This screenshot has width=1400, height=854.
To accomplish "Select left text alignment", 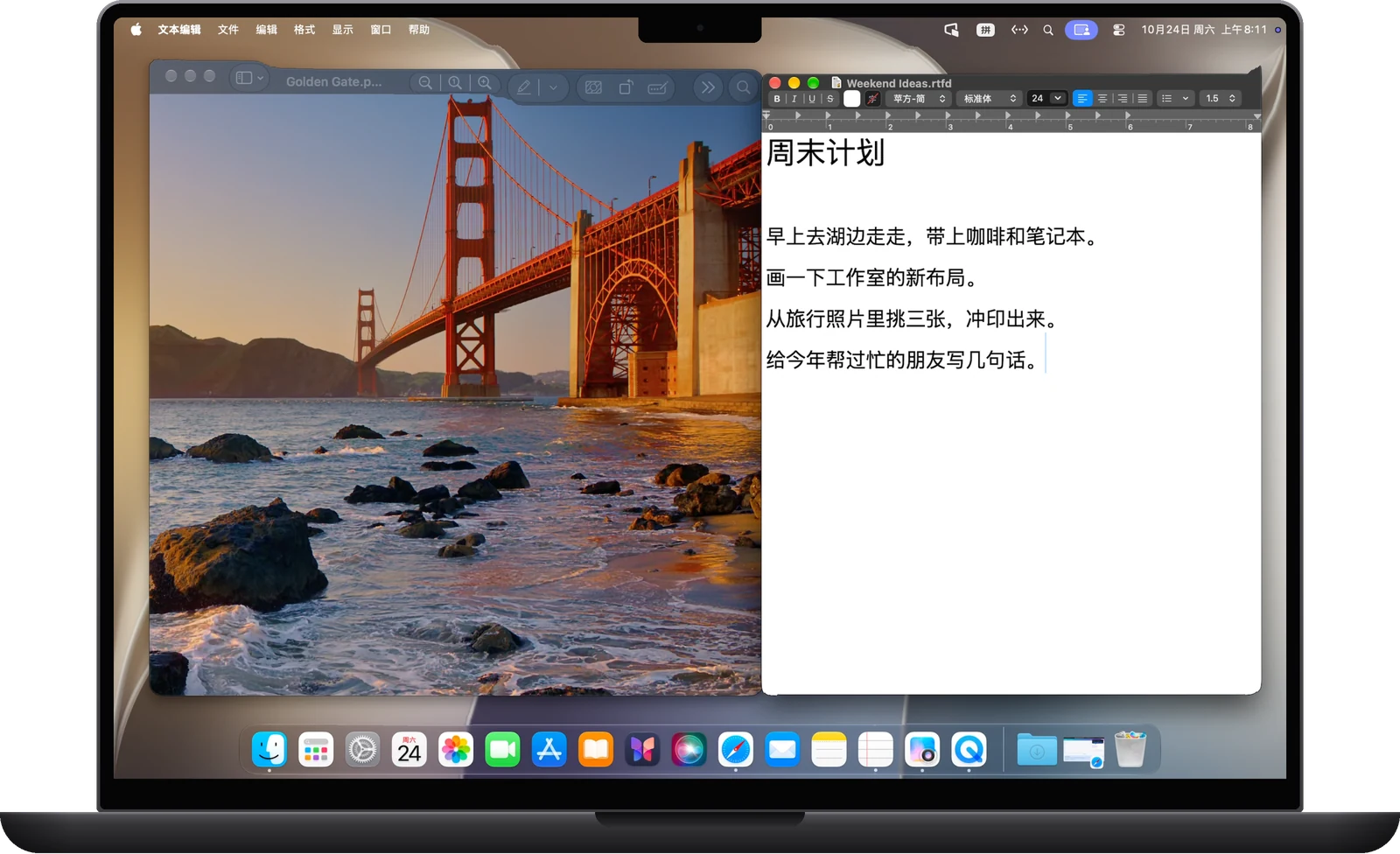I will [1082, 99].
